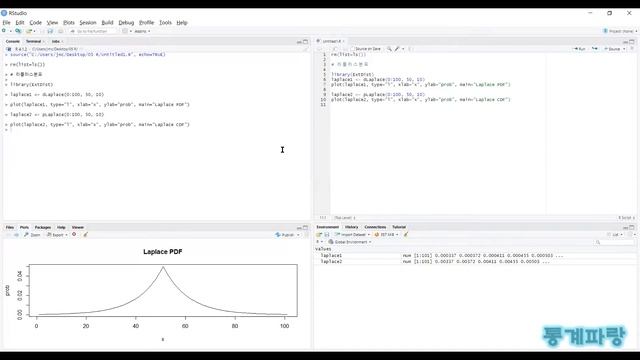640x360 pixels.
Task: Click the Re-run previous code icon
Action: click(x=595, y=49)
